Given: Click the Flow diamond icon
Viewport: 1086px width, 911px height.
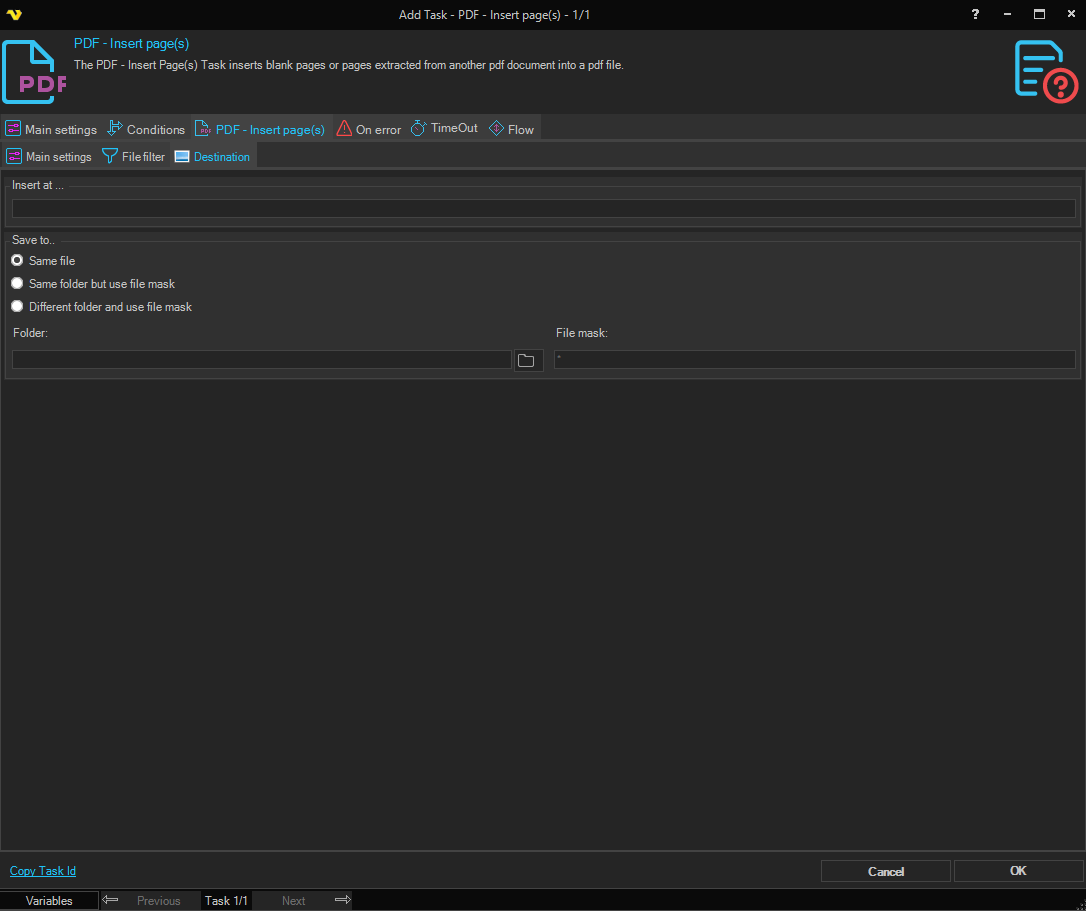Looking at the screenshot, I should 496,129.
